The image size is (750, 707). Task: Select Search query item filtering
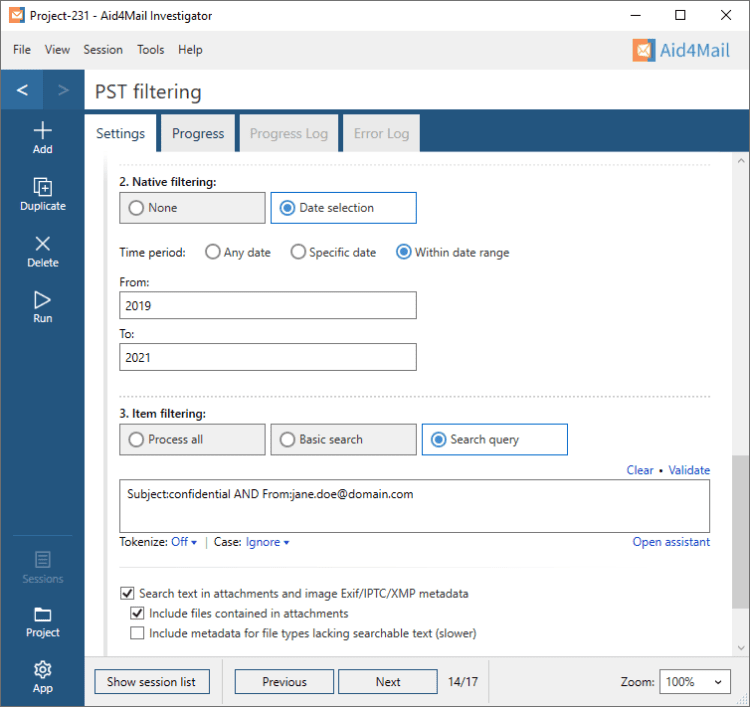pos(495,439)
